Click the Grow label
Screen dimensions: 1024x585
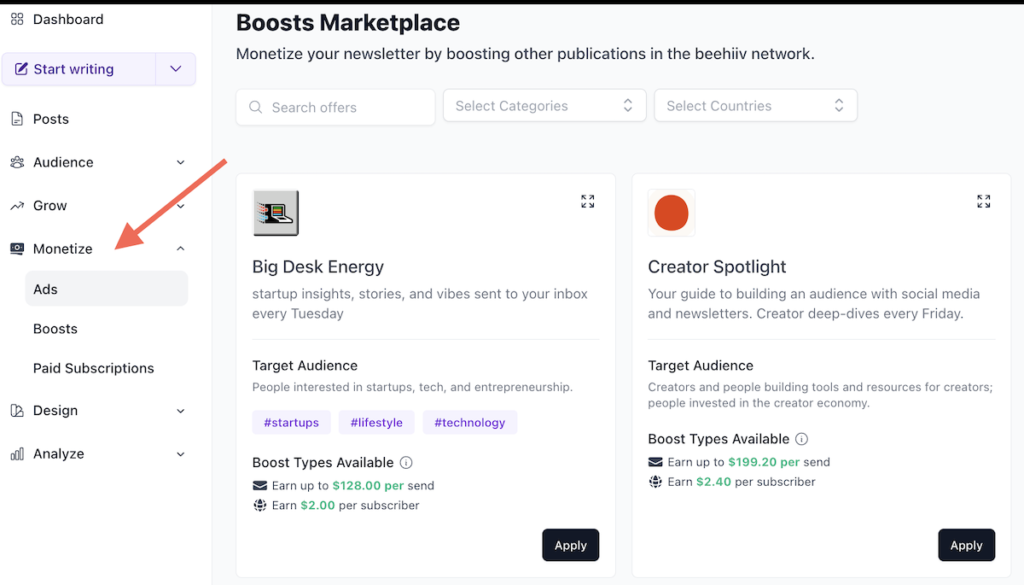coord(50,206)
